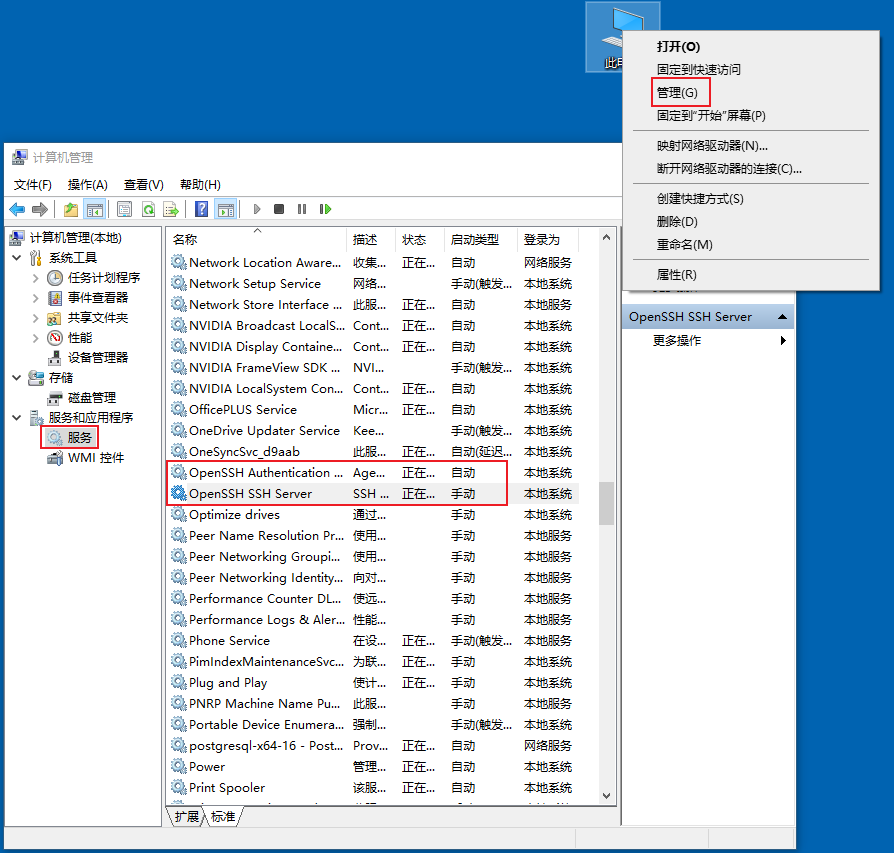
Task: Sort by 描述 column header
Action: point(371,239)
